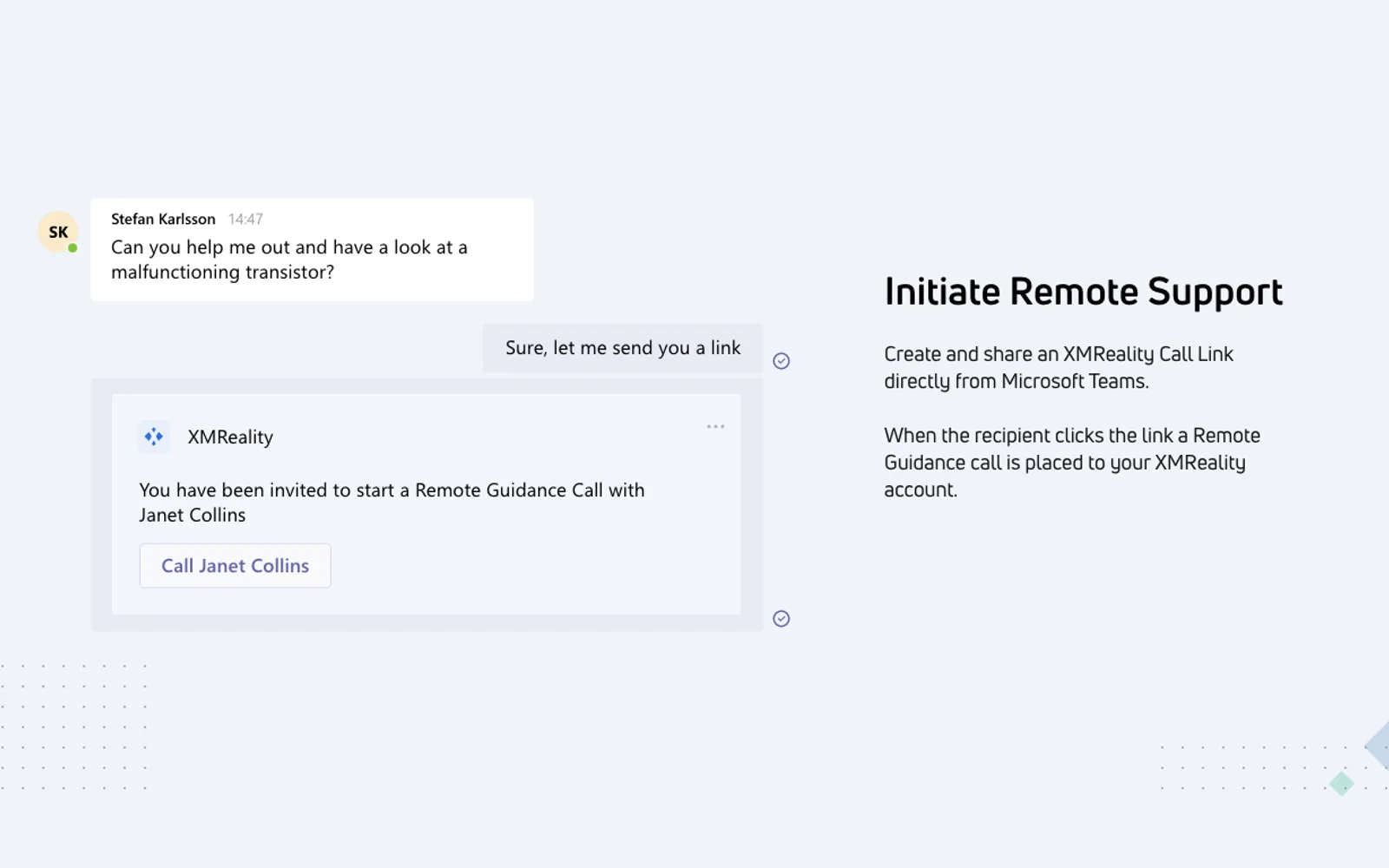Click the XMReality app logo icon
The image size is (1389, 868).
[x=154, y=437]
